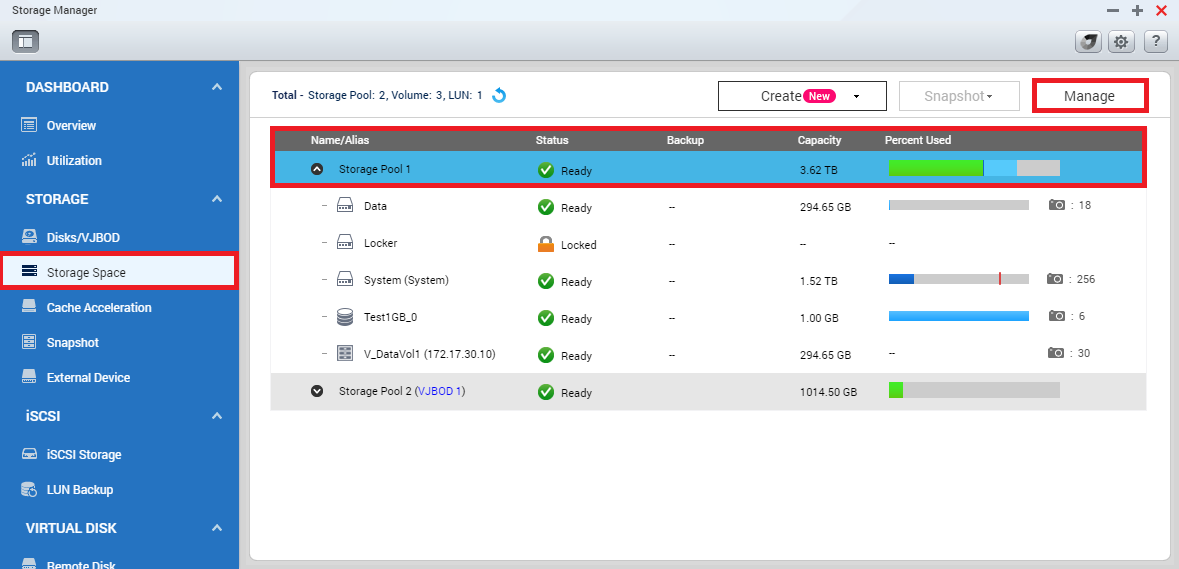Expand Storage Pool 2 row
Image resolution: width=1179 pixels, height=569 pixels.
pyautogui.click(x=317, y=391)
